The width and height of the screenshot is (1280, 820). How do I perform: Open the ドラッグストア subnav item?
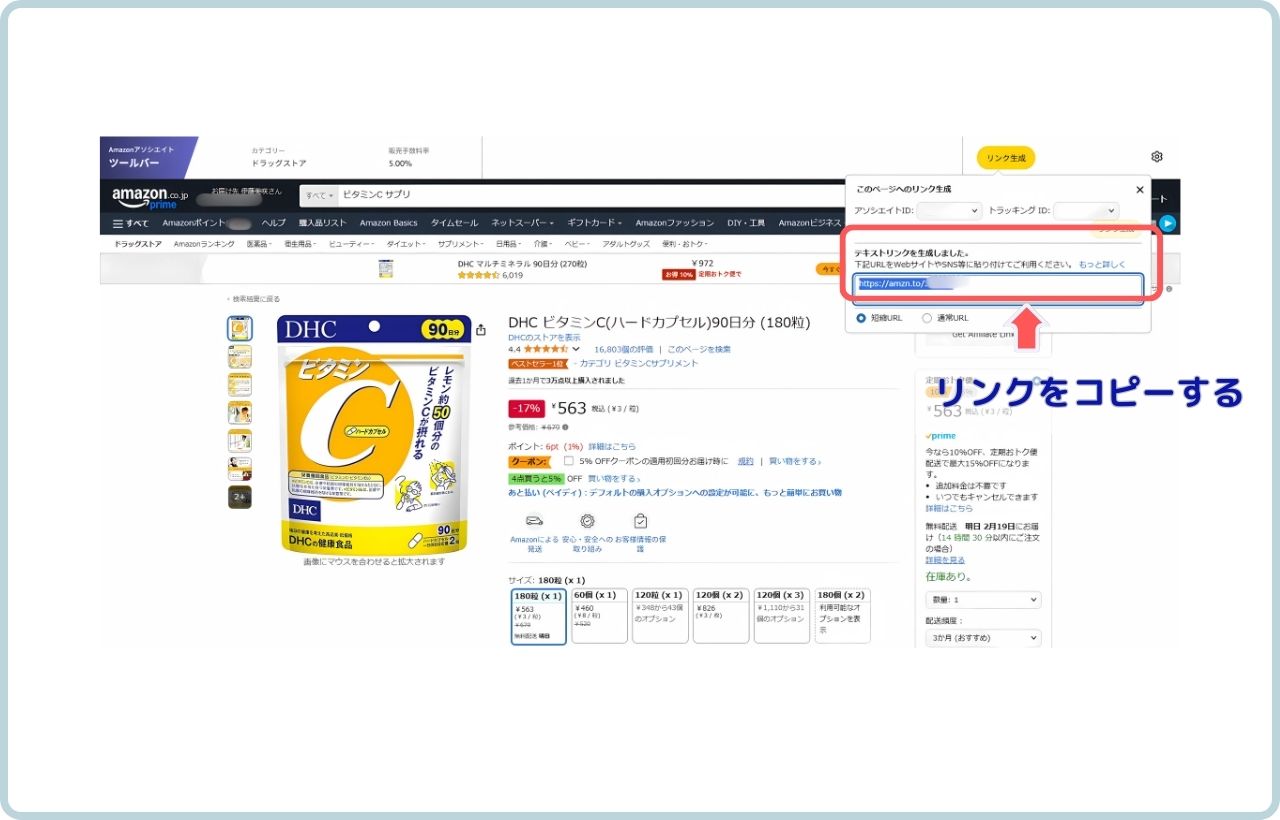click(138, 244)
